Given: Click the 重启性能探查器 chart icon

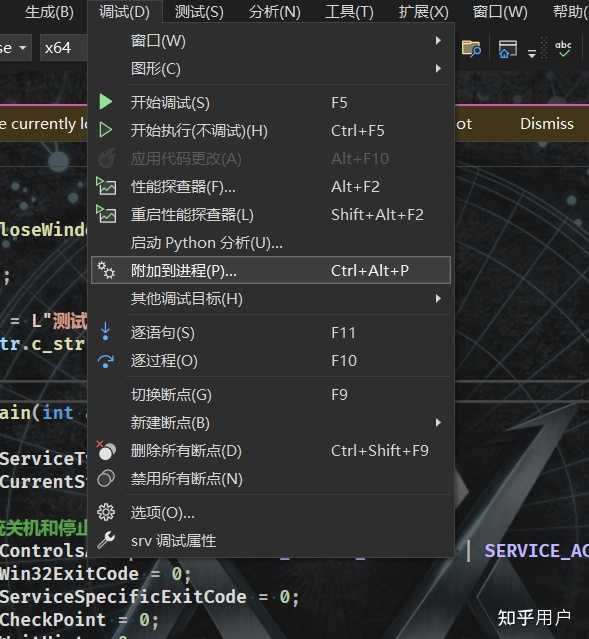Looking at the screenshot, I should click(x=106, y=214).
